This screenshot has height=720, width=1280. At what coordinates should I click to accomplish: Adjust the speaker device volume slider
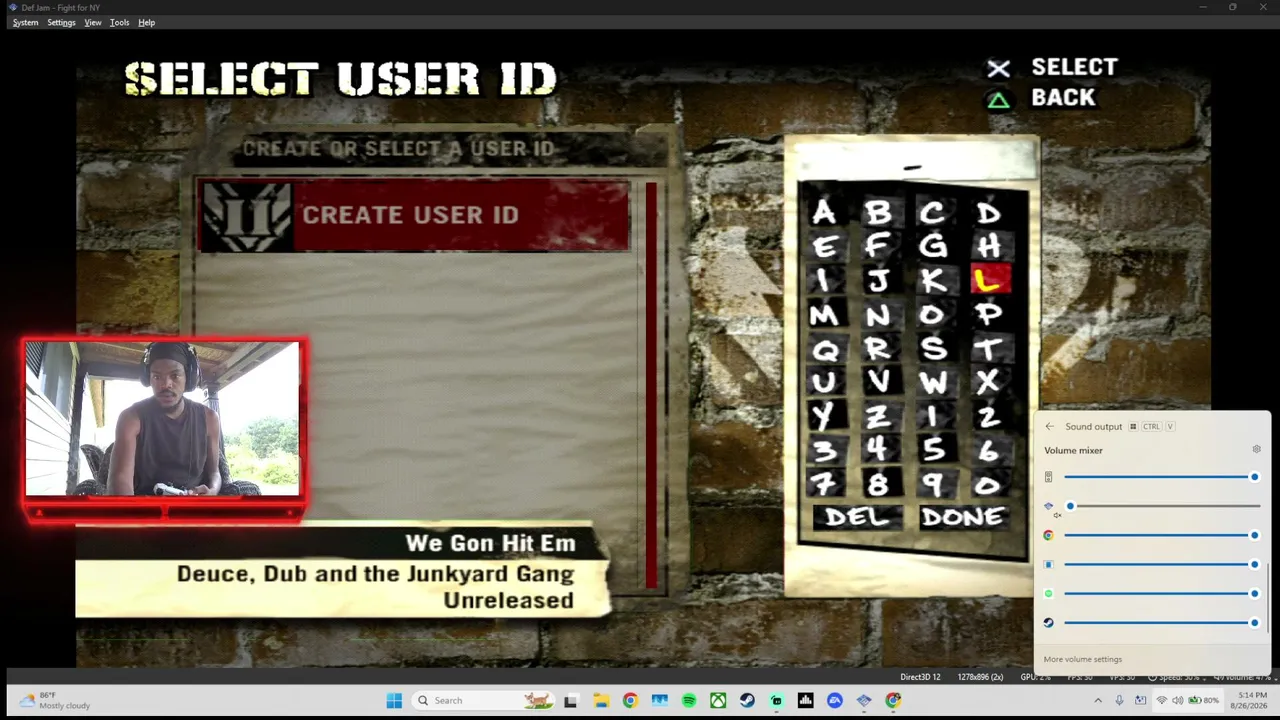coord(1162,477)
